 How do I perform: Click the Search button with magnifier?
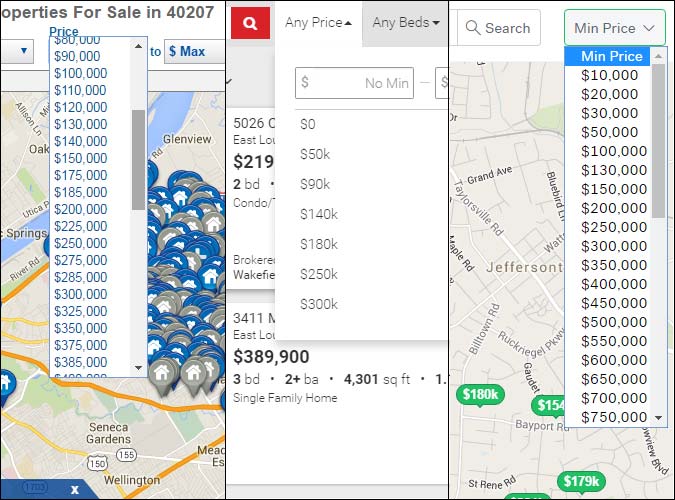498,28
